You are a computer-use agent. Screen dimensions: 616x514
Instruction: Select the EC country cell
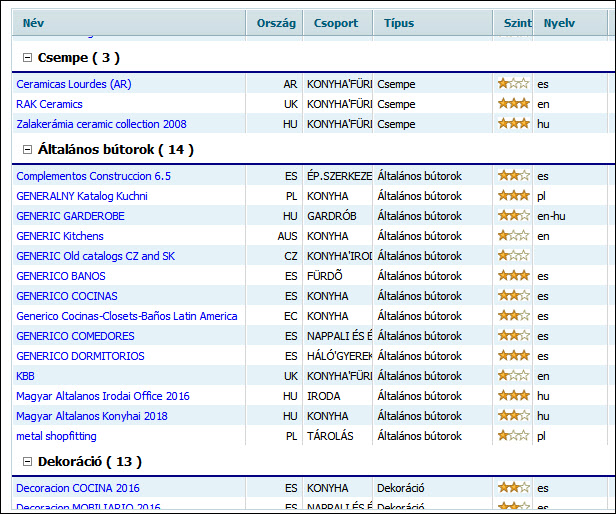pyautogui.click(x=274, y=316)
